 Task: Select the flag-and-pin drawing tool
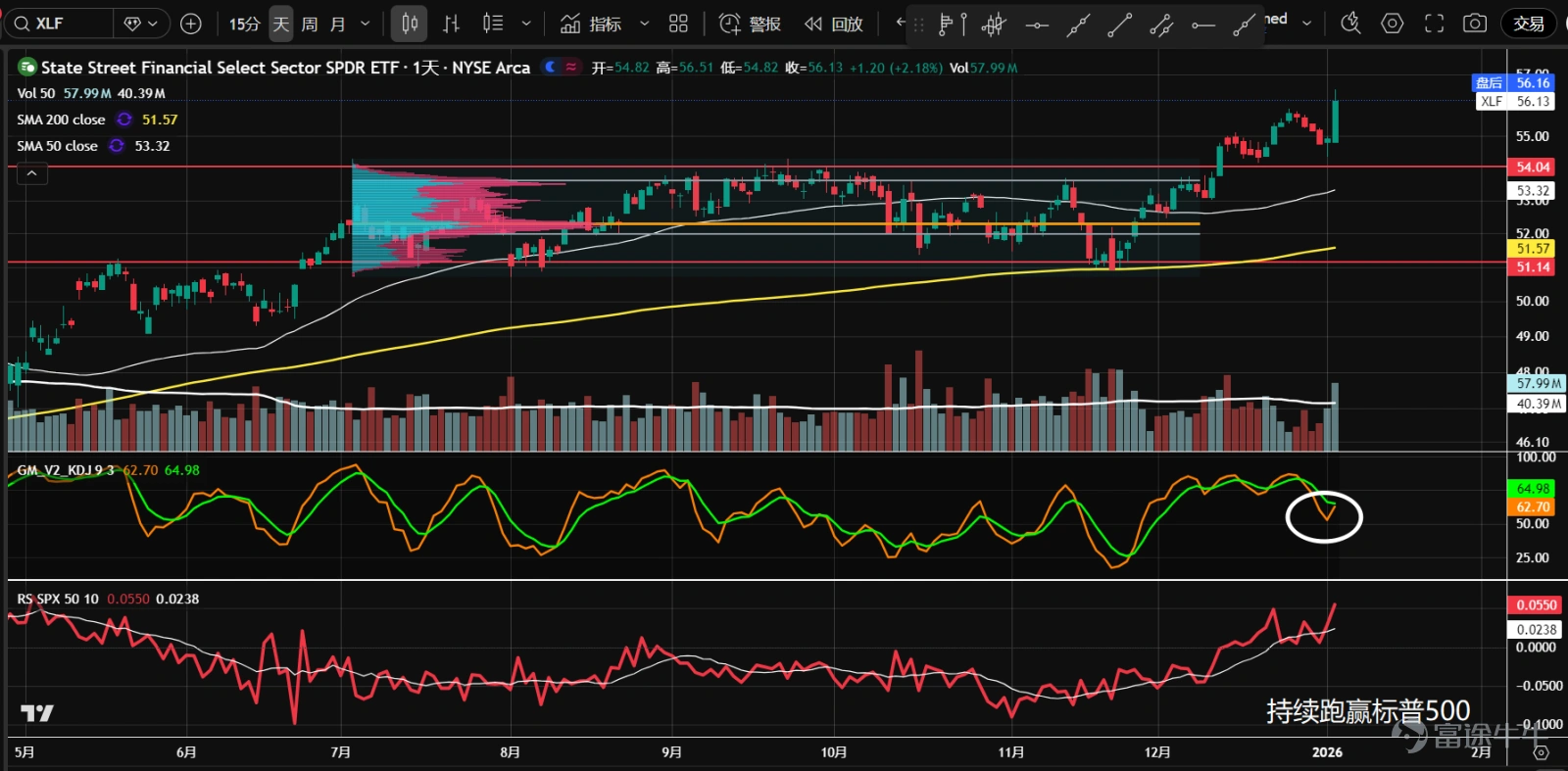[x=952, y=24]
